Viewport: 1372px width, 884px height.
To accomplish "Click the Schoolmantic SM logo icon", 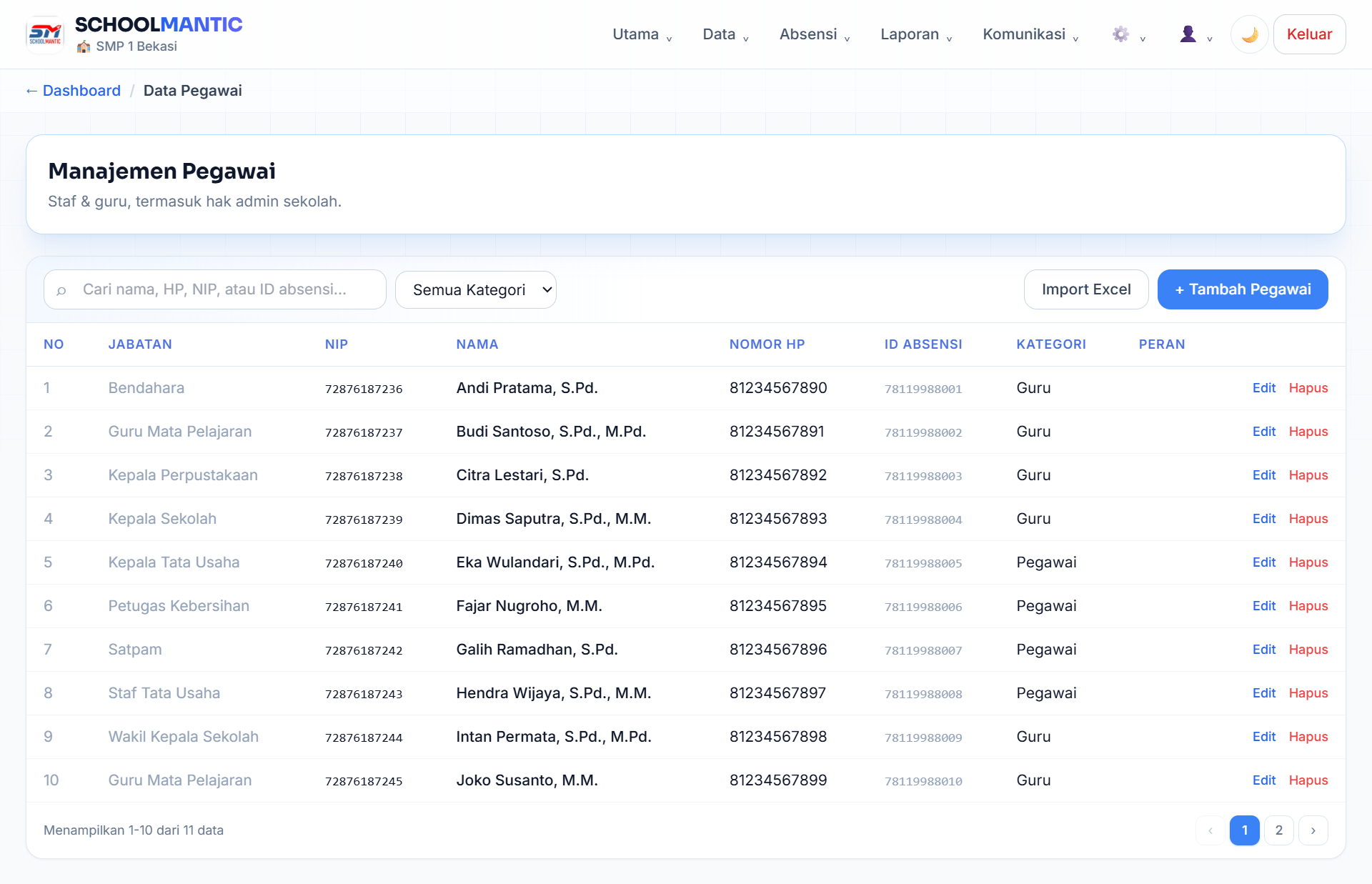I will [45, 34].
